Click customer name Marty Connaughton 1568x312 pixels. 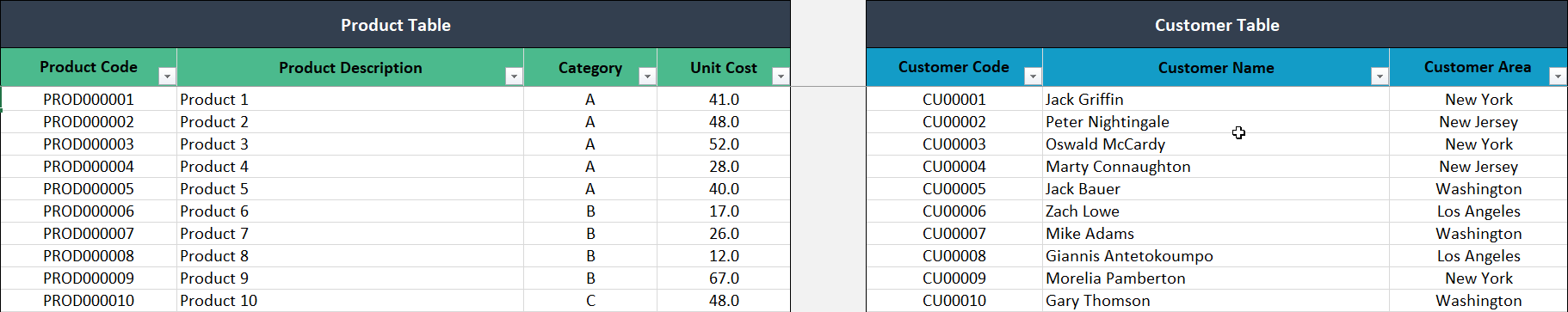[x=1216, y=166]
